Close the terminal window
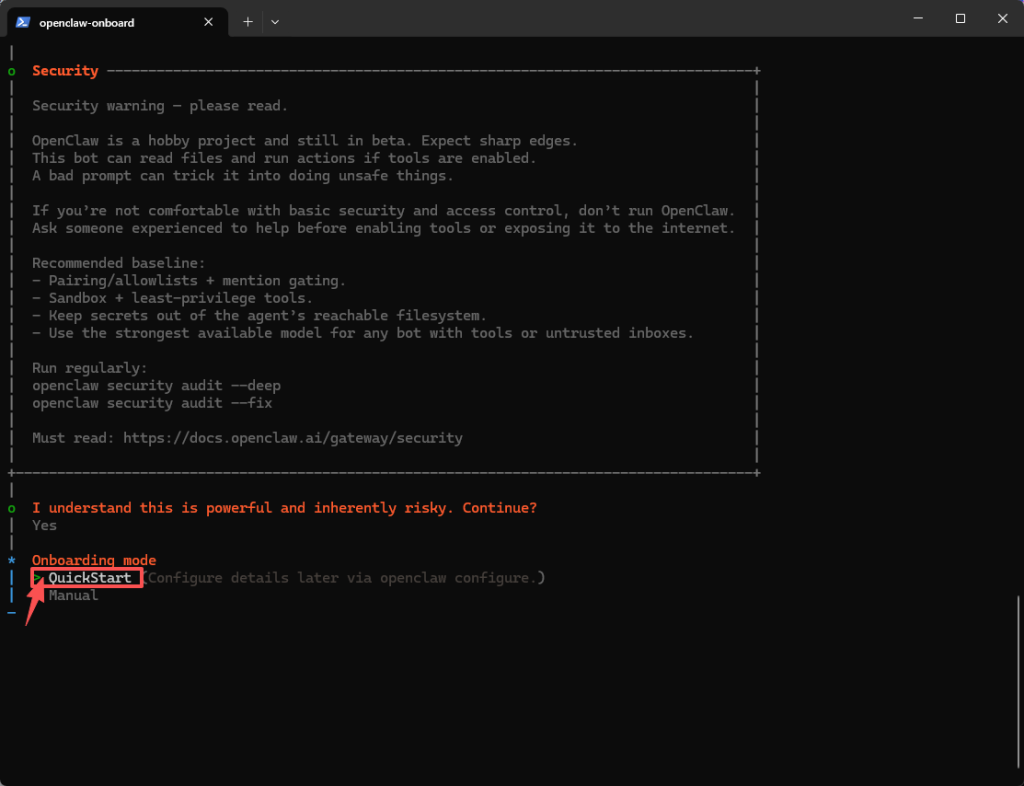This screenshot has width=1024, height=786. pyautogui.click(x=1002, y=18)
